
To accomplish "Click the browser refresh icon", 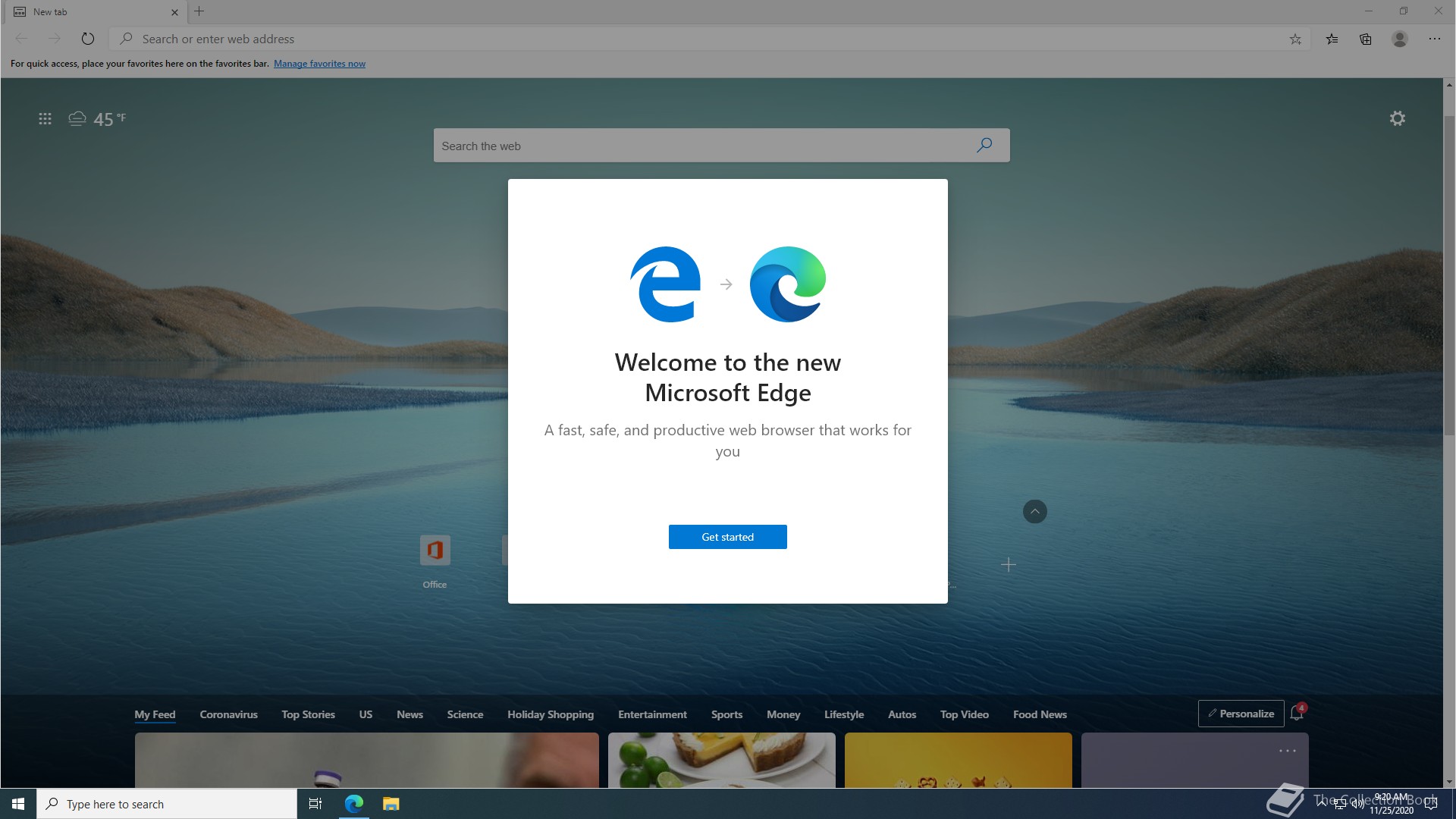I will pyautogui.click(x=88, y=39).
